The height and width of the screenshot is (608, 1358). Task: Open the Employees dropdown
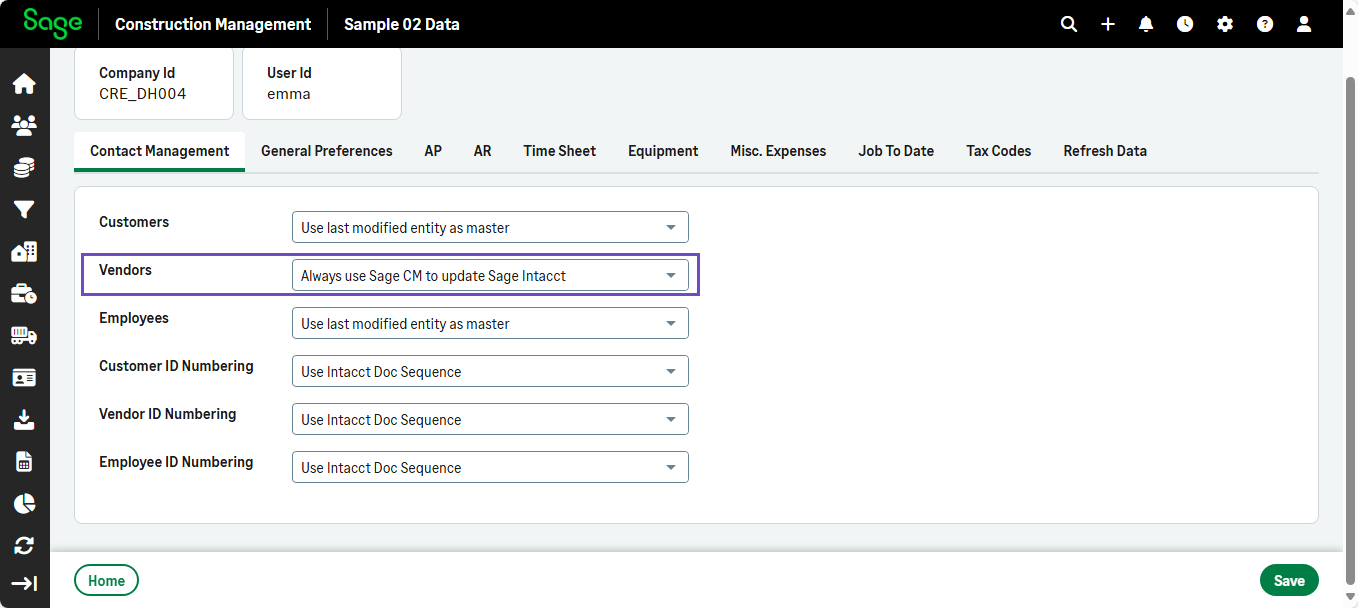(490, 323)
